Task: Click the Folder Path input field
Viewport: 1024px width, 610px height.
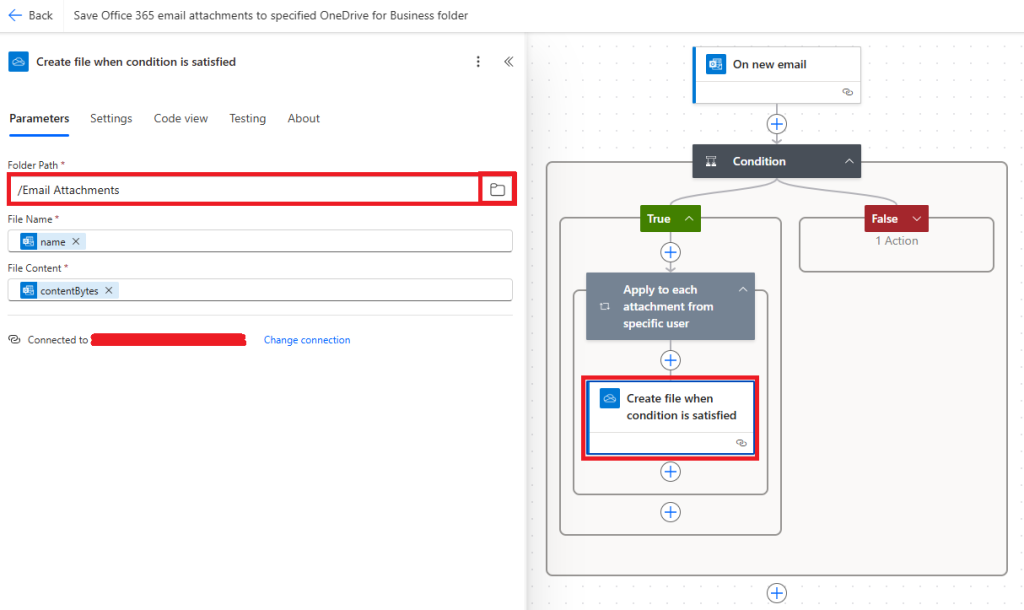Action: click(244, 190)
